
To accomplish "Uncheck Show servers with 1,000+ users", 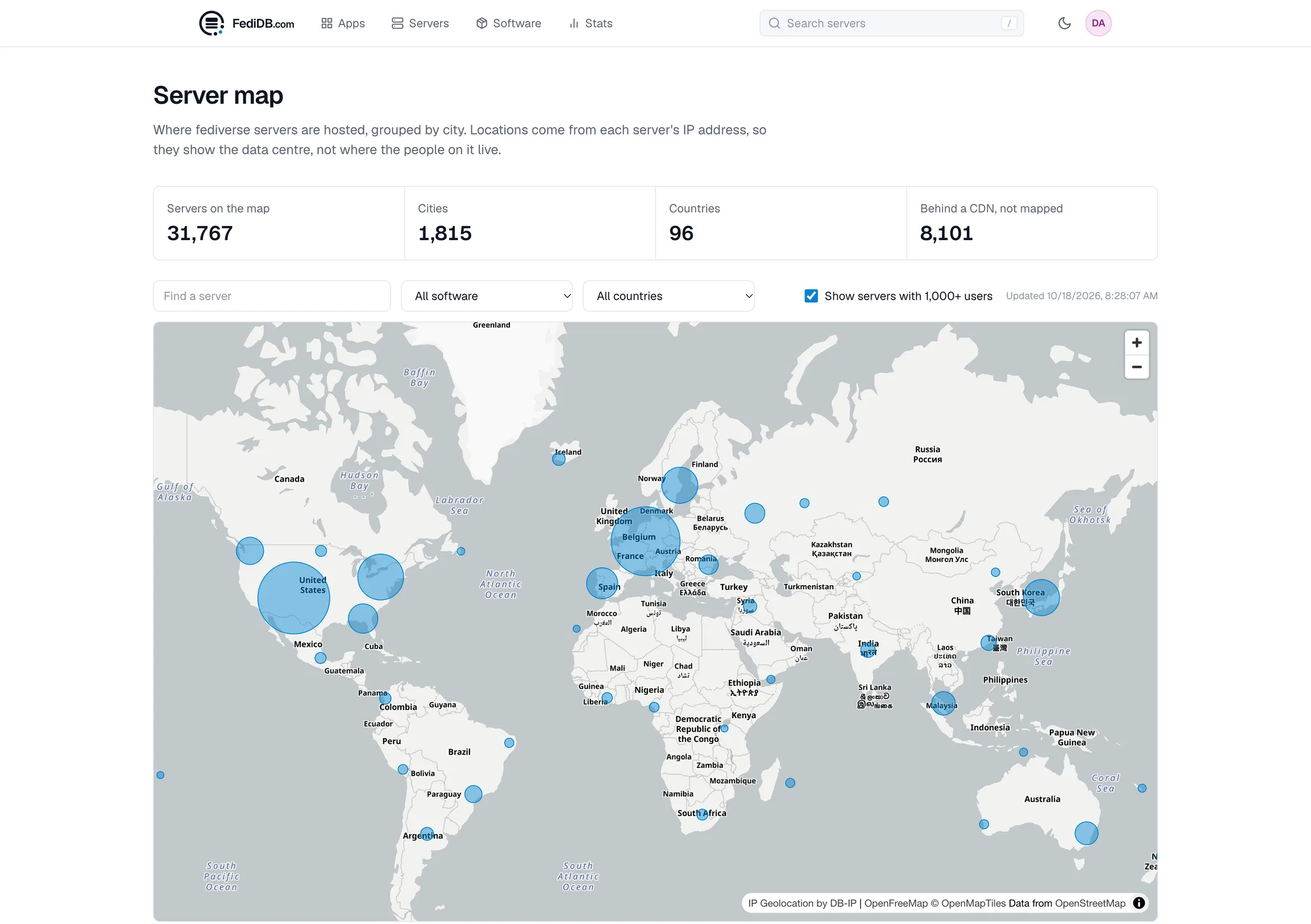I will pos(811,296).
